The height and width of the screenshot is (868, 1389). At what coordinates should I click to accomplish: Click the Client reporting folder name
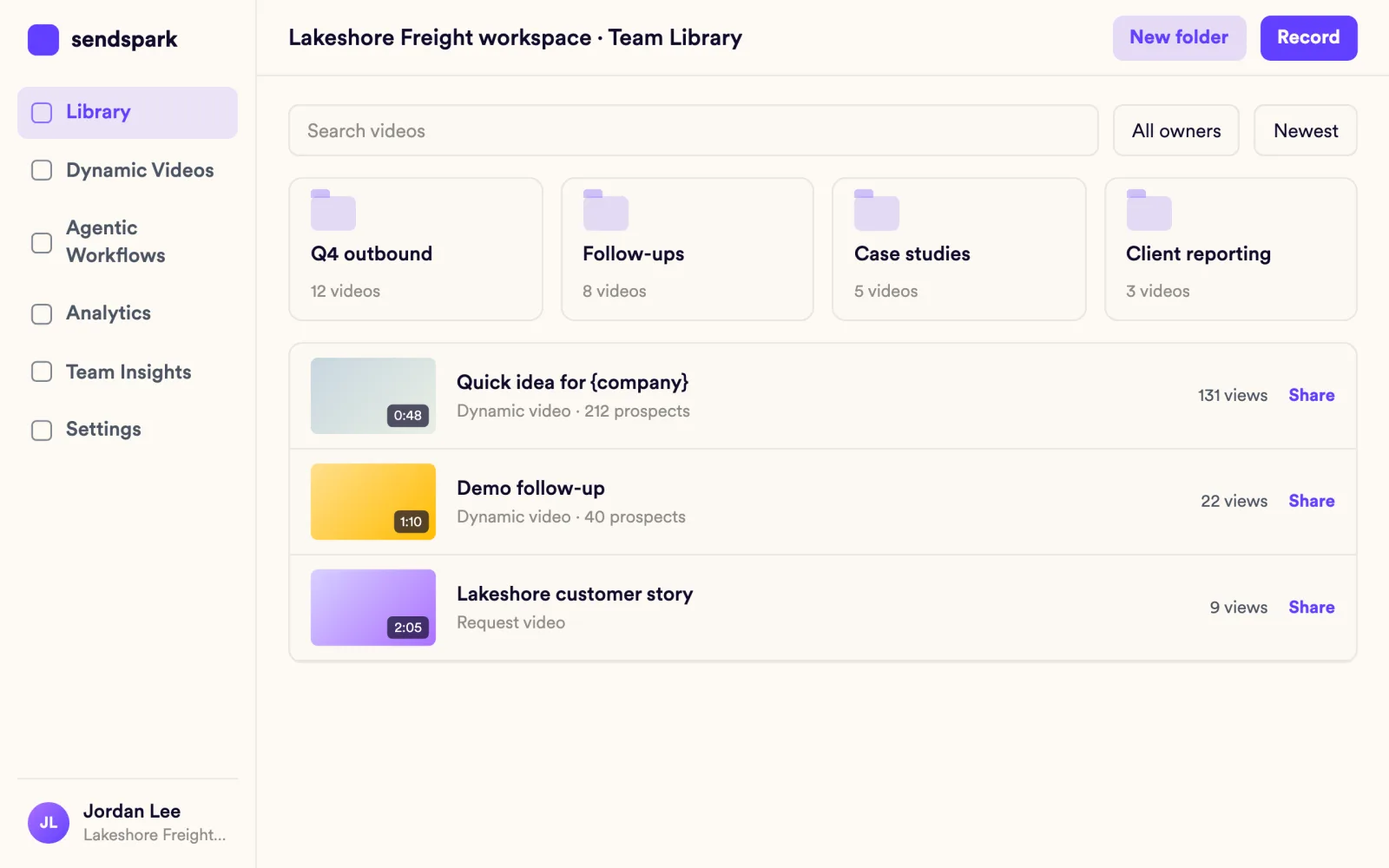1198,254
